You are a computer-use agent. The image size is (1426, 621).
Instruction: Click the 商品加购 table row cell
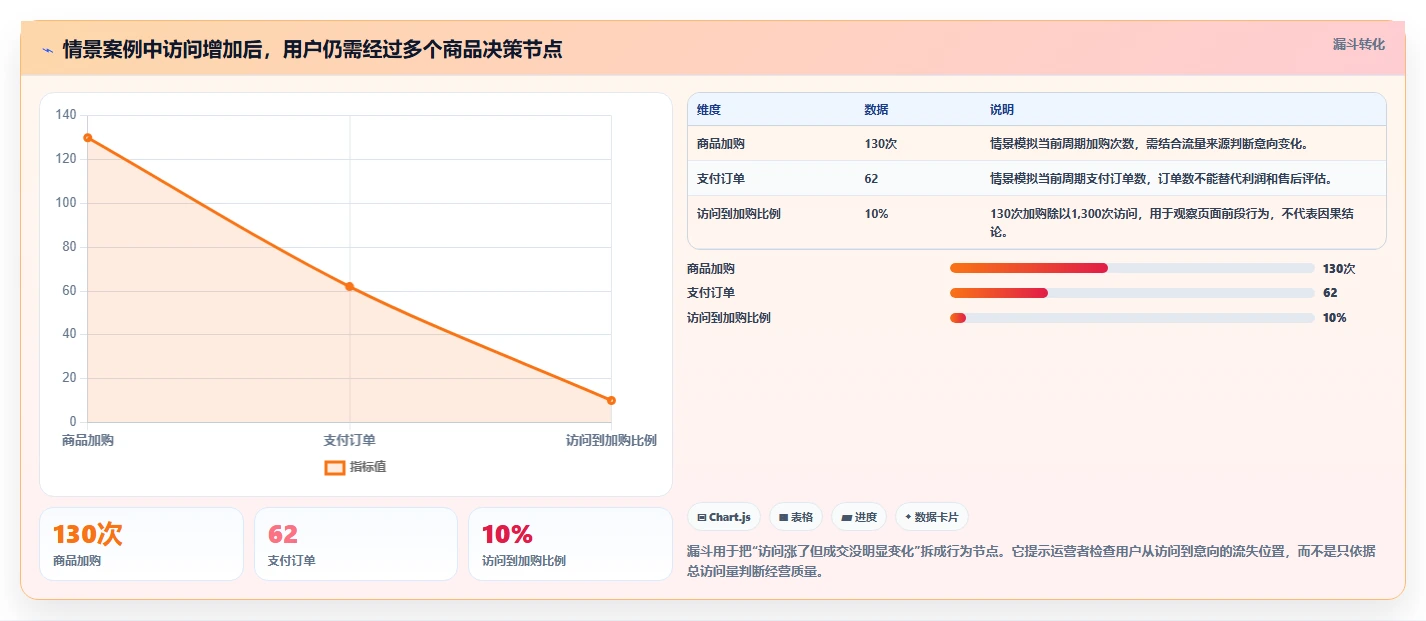coord(721,144)
